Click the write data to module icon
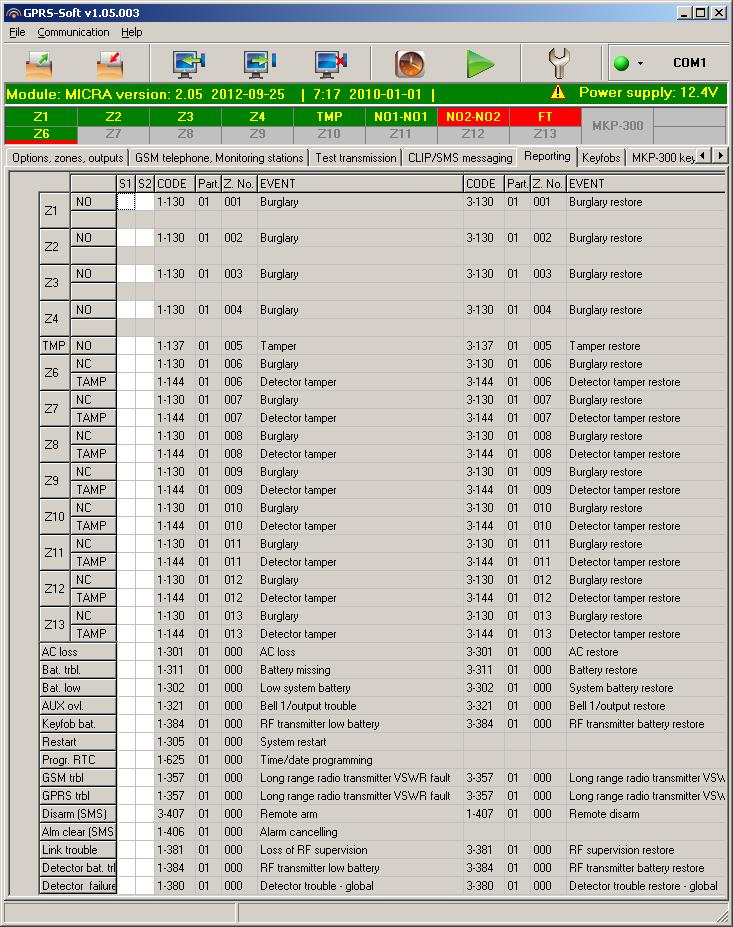This screenshot has width=733, height=927. (x=260, y=64)
